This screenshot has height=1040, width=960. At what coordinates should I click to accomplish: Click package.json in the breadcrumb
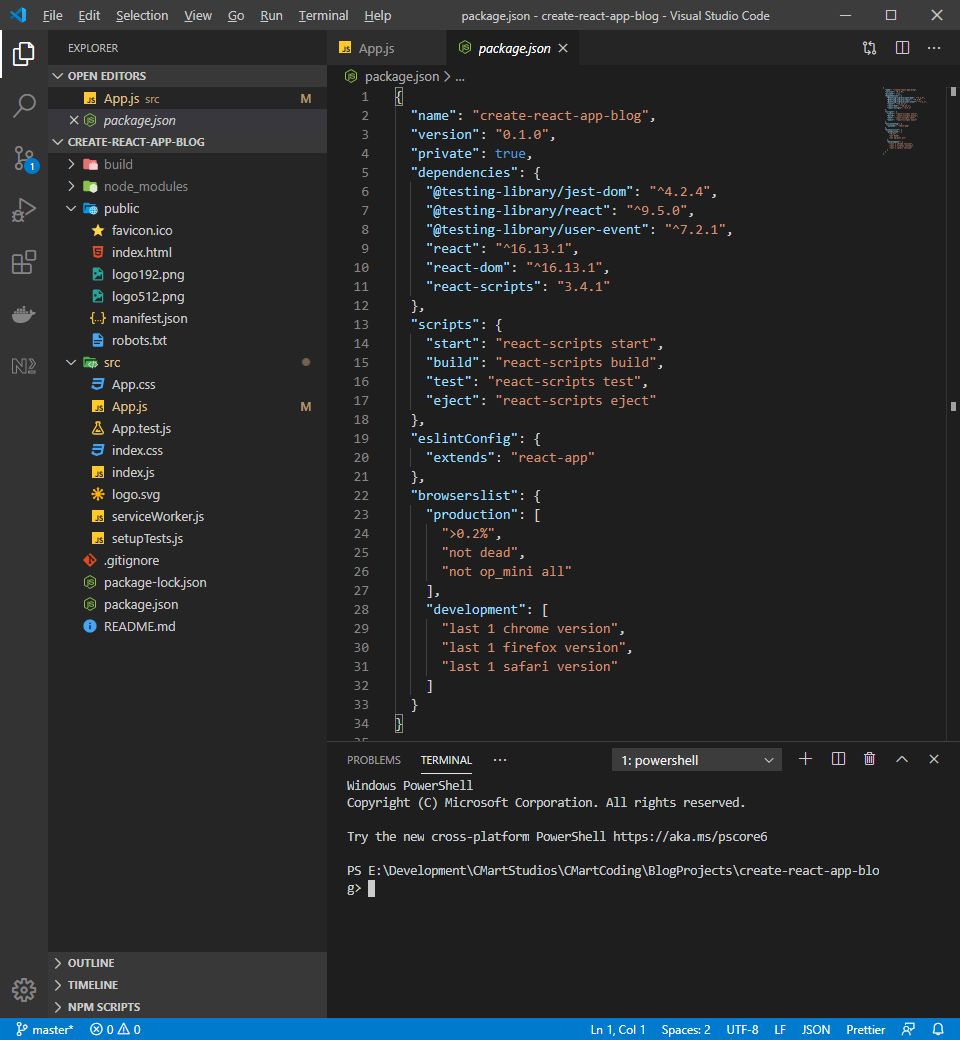(x=401, y=76)
